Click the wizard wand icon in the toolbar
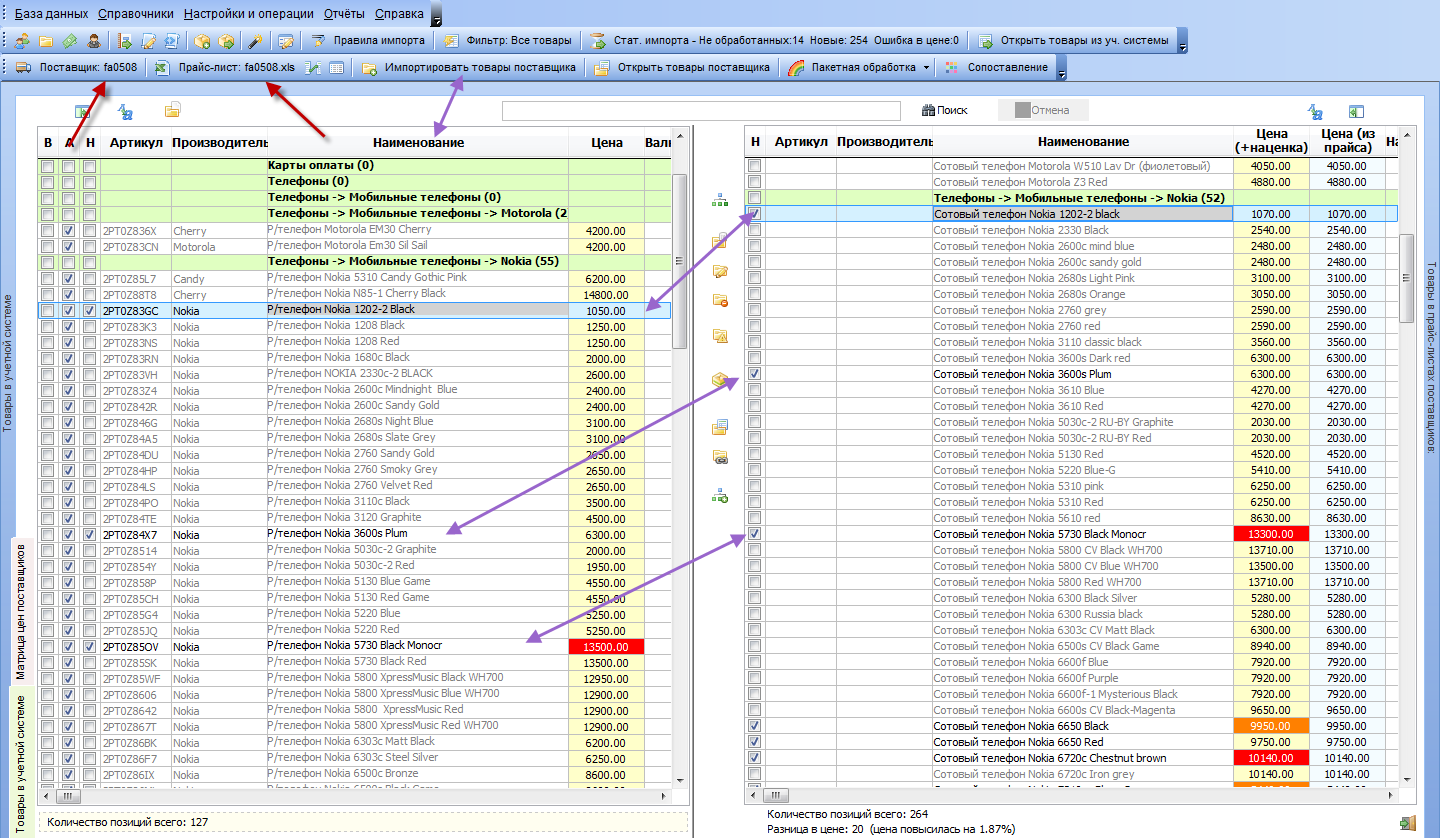The width and height of the screenshot is (1440, 838). coord(255,41)
